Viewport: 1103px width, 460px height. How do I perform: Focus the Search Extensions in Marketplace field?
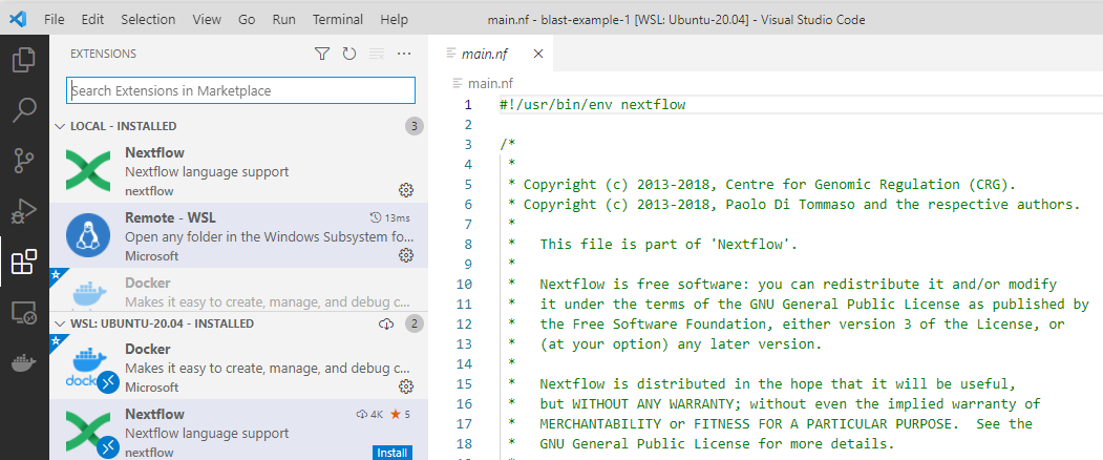tap(241, 91)
